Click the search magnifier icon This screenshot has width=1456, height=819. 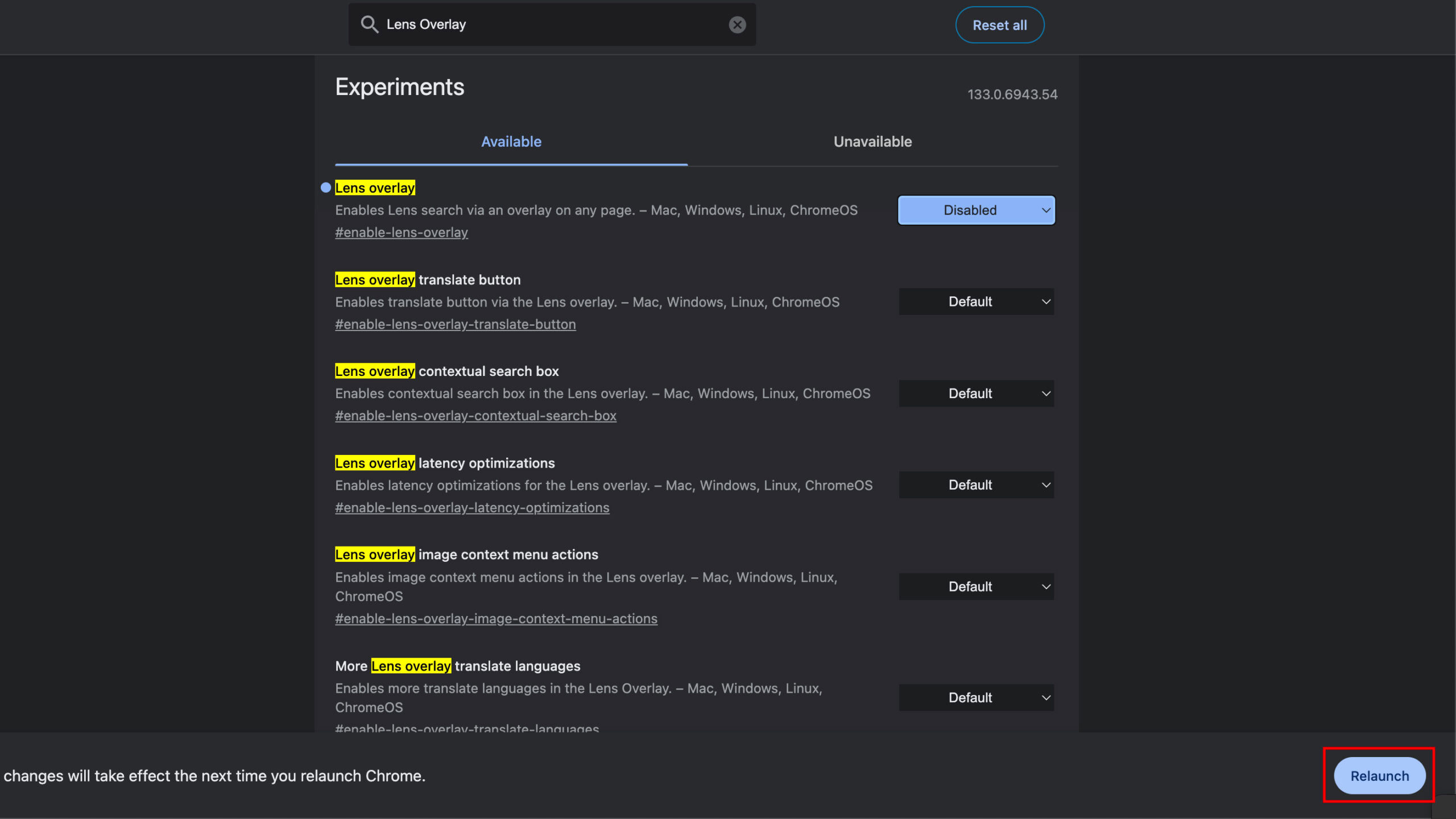coord(370,24)
